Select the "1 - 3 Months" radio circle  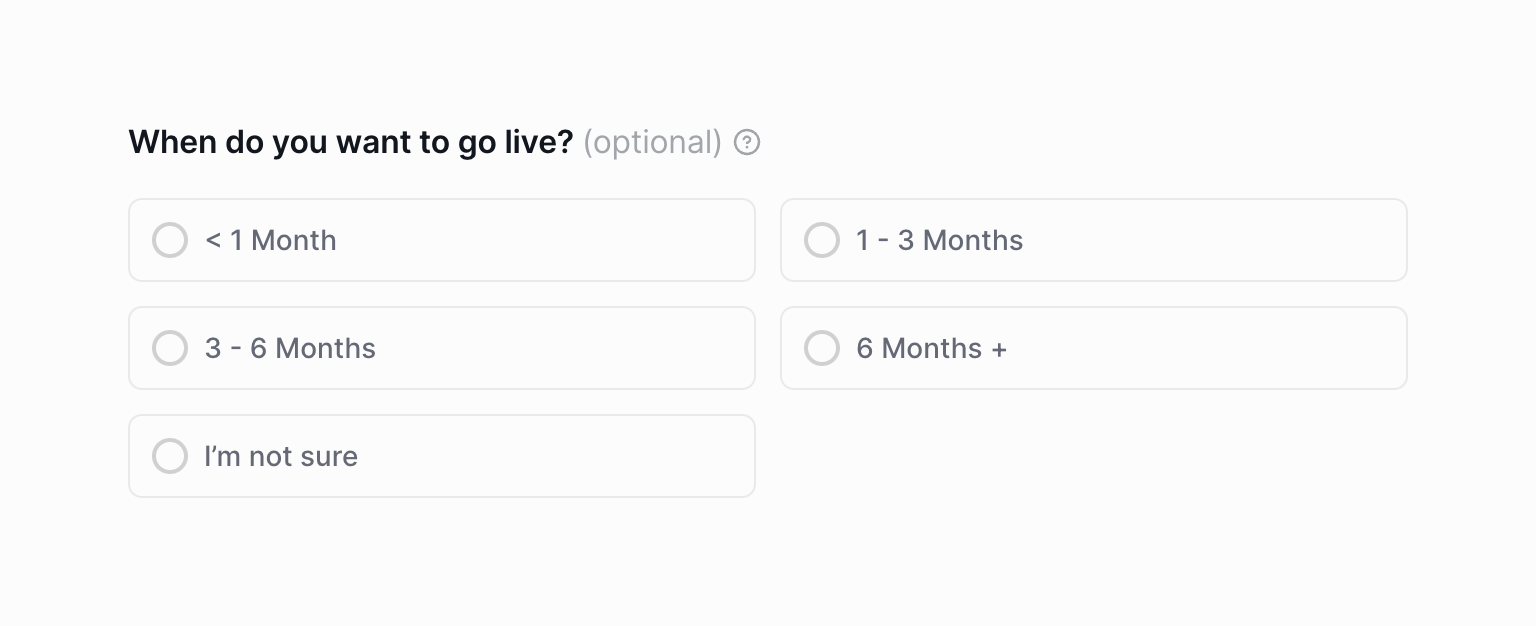click(822, 240)
